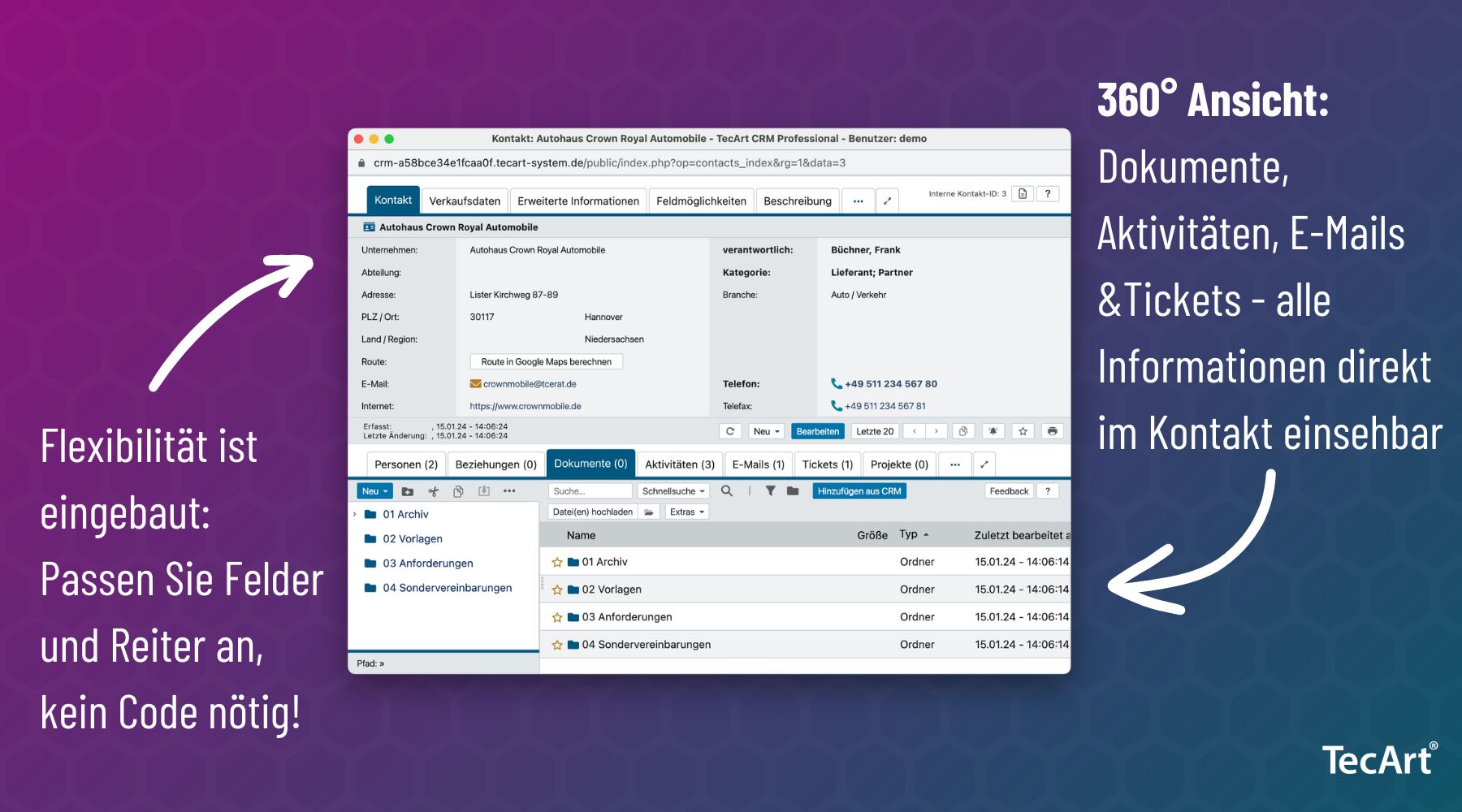The image size is (1462, 812).
Task: Click the download icon in the documents toolbar
Action: click(484, 491)
